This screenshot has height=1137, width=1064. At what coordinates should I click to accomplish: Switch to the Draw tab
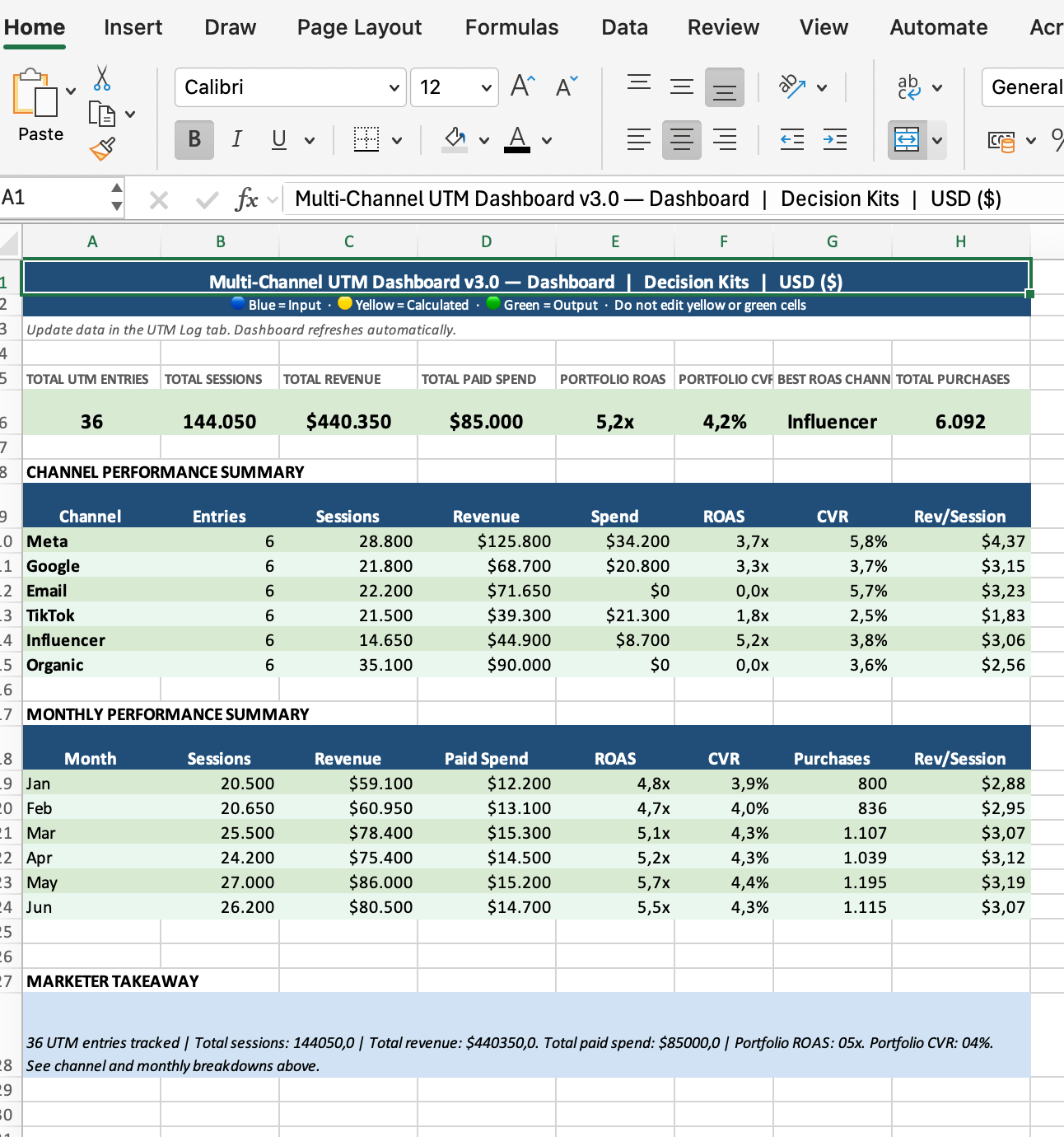pos(231,27)
